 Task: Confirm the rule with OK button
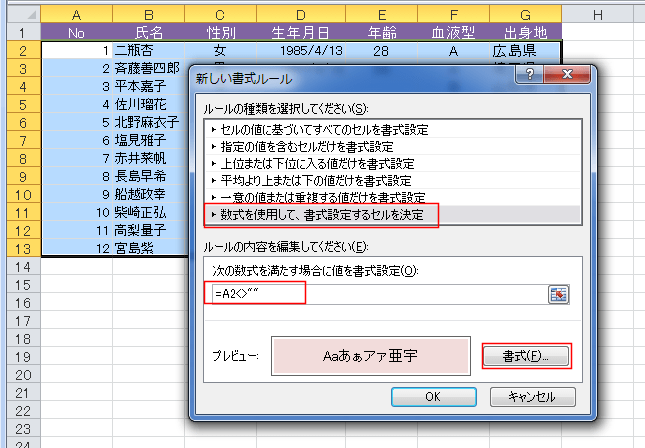click(x=434, y=397)
